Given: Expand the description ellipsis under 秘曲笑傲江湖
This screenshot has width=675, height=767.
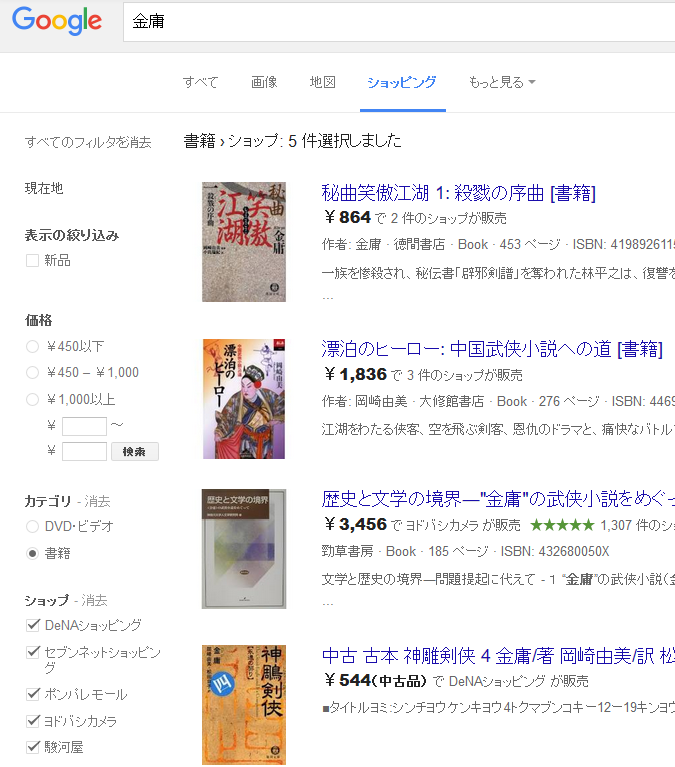Looking at the screenshot, I should [327, 296].
